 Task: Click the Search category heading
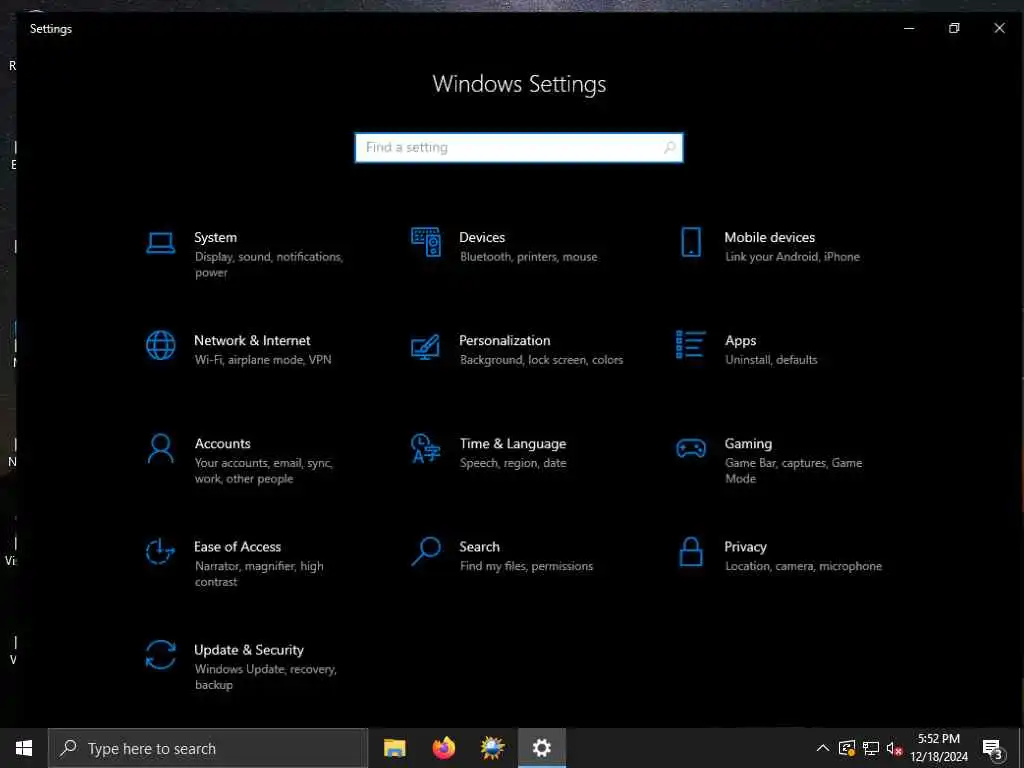479,547
